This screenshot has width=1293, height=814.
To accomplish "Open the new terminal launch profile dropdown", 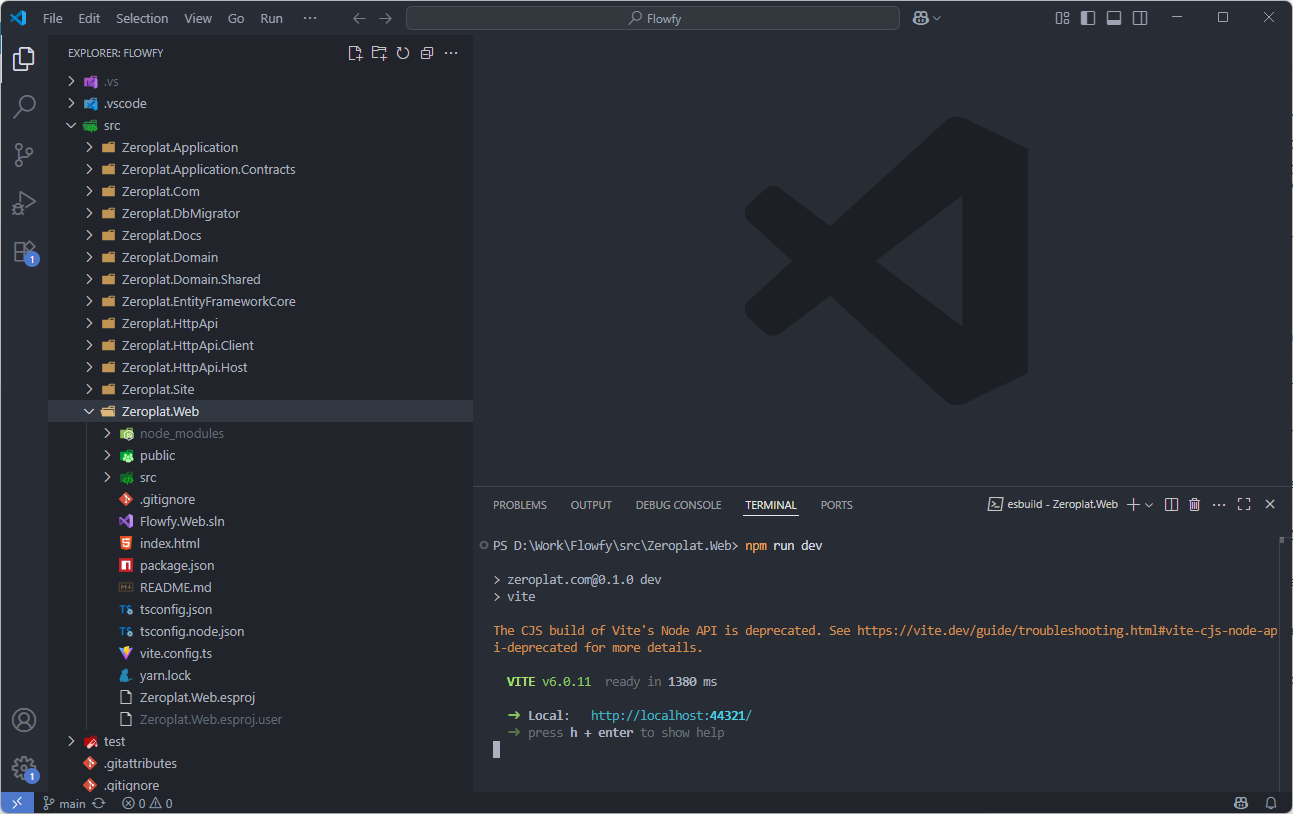I will (1149, 505).
